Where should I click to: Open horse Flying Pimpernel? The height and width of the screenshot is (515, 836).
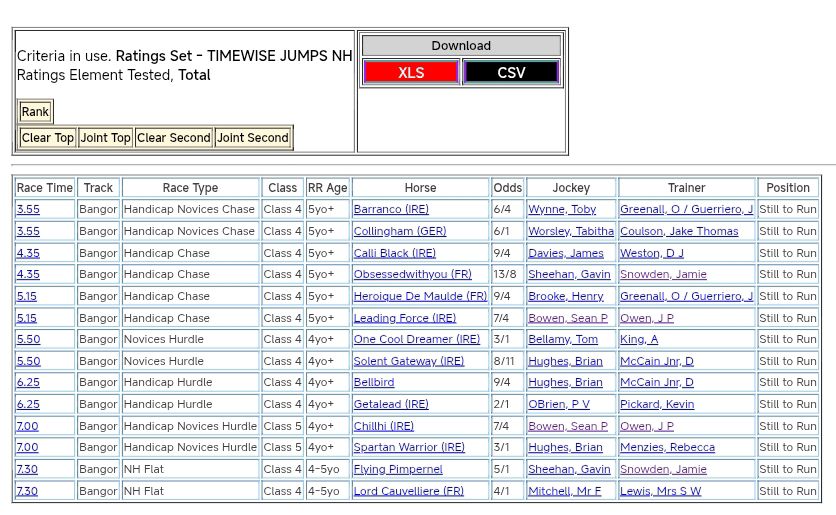(397, 470)
